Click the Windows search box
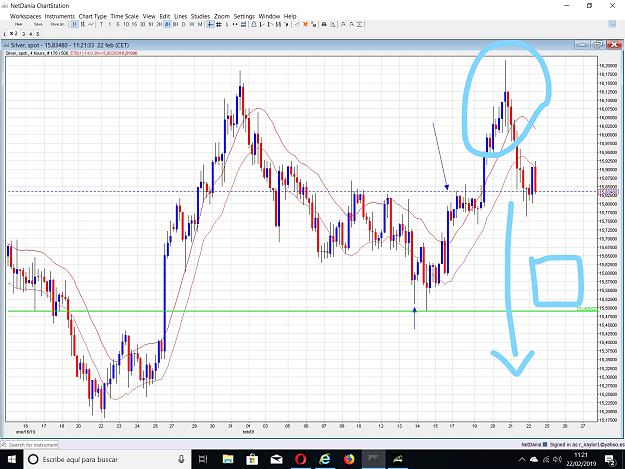This screenshot has height=469, width=625. point(108,459)
